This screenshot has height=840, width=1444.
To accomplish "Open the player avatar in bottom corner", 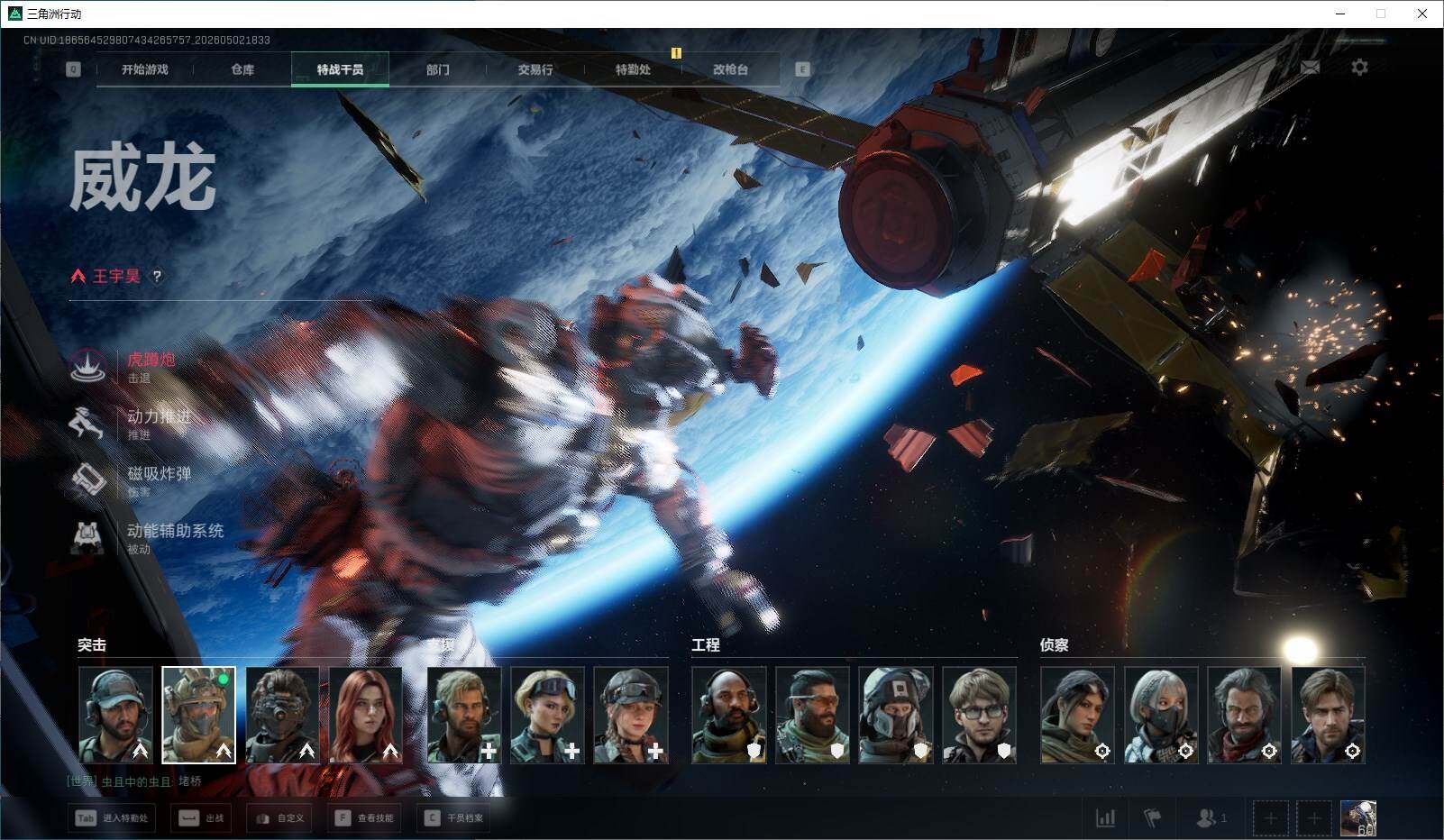I will point(1357,818).
